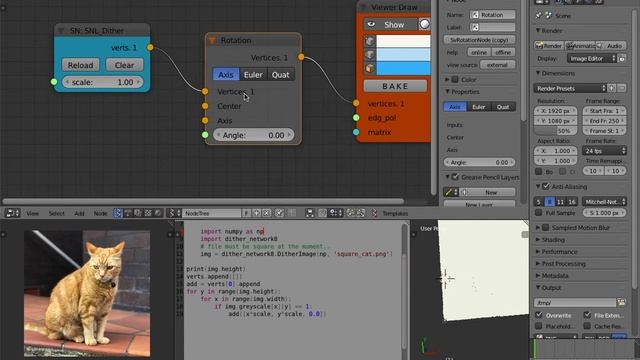Expand the Performance panel
Screen dimensions: 640x360
(559, 252)
